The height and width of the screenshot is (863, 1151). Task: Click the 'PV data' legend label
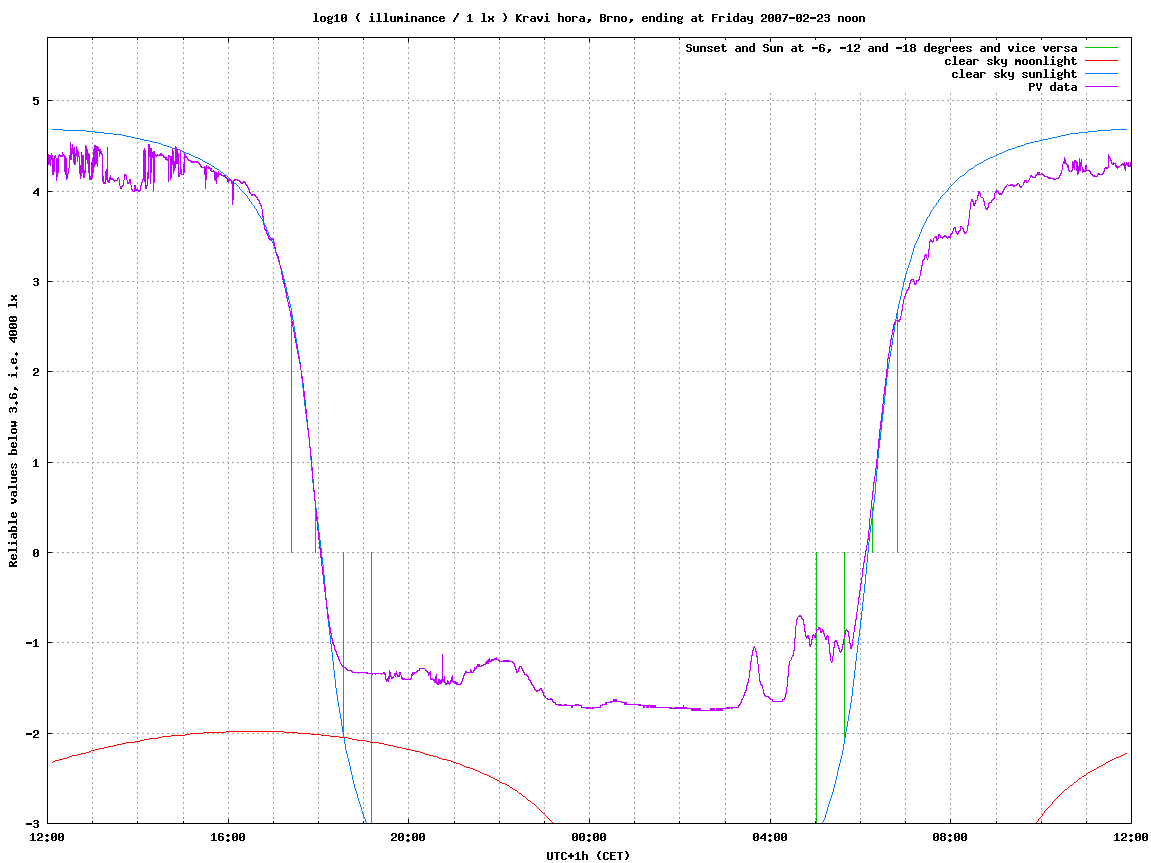click(1052, 87)
